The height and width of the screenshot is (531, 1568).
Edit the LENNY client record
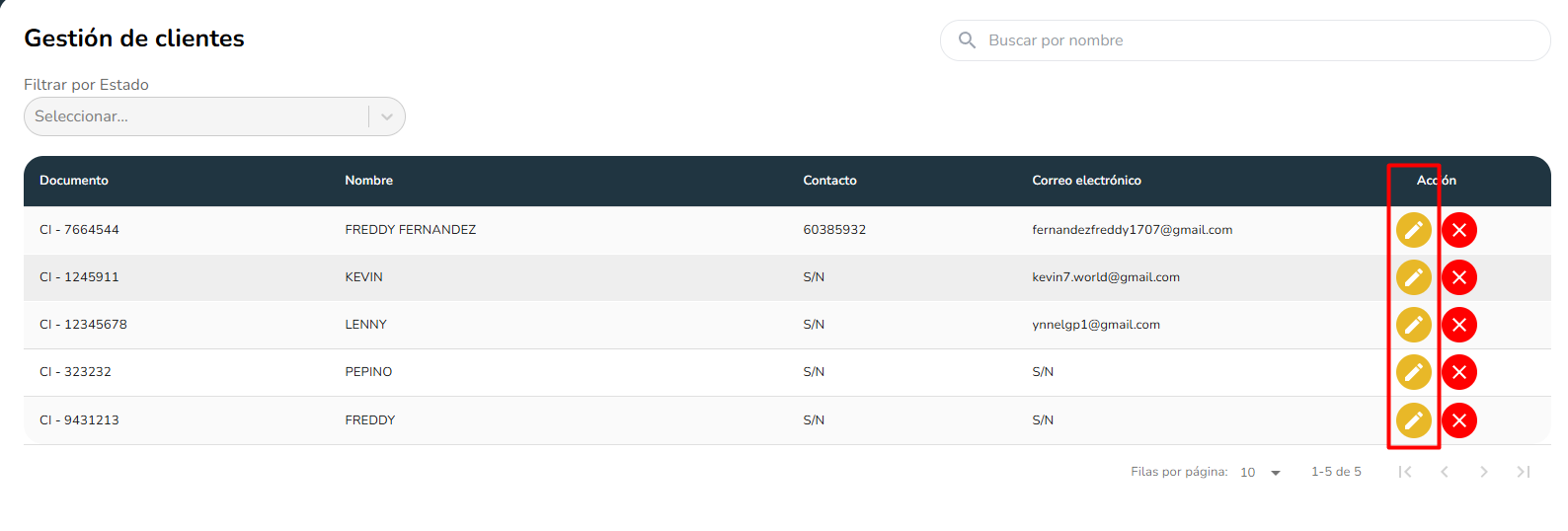click(x=1413, y=325)
